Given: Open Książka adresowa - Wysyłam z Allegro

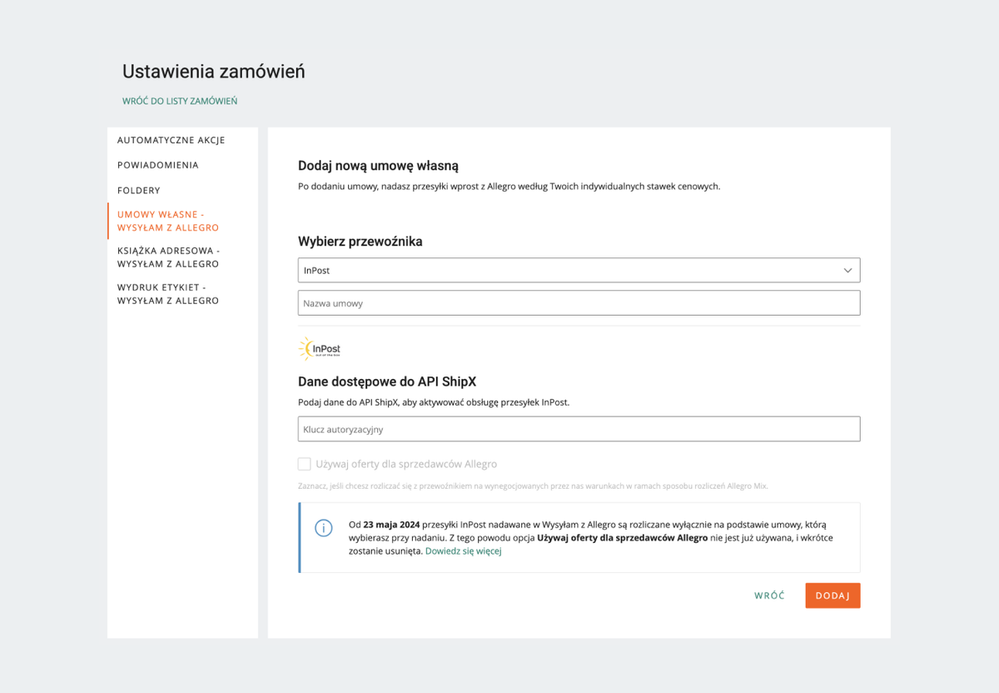Looking at the screenshot, I should point(168,257).
